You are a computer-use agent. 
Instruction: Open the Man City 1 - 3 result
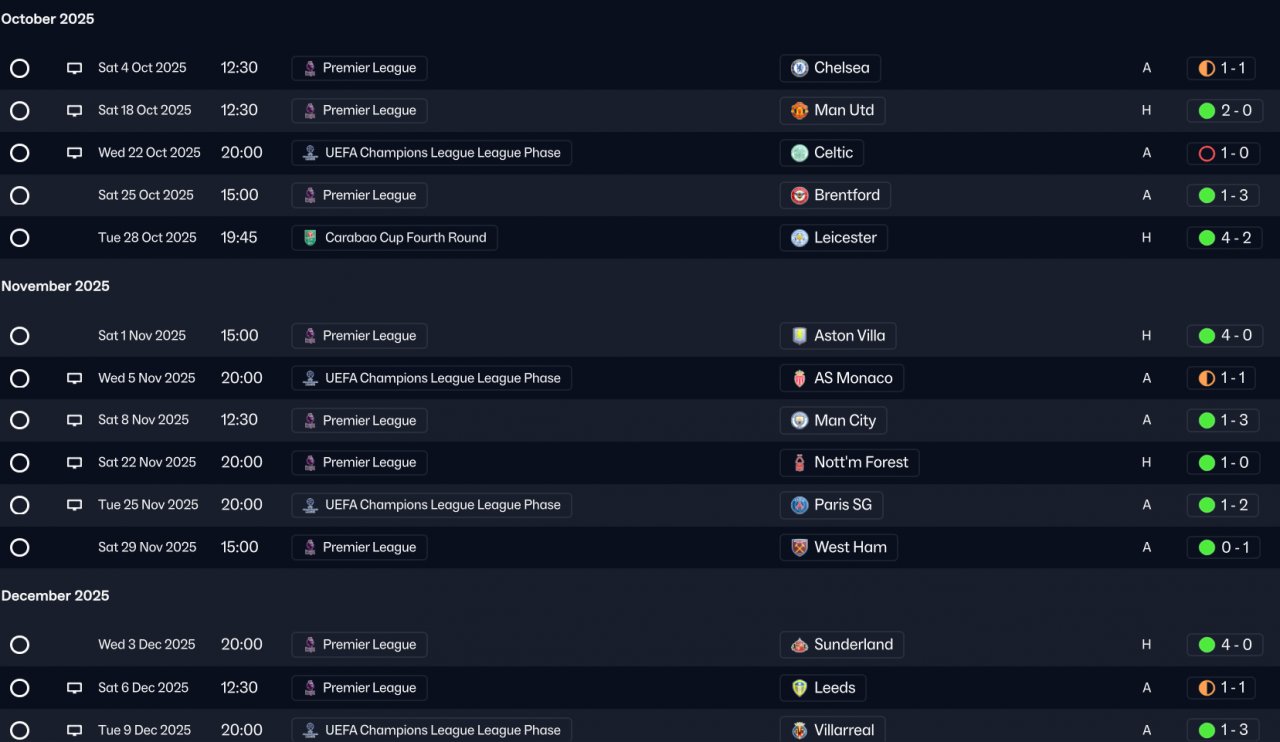1225,421
